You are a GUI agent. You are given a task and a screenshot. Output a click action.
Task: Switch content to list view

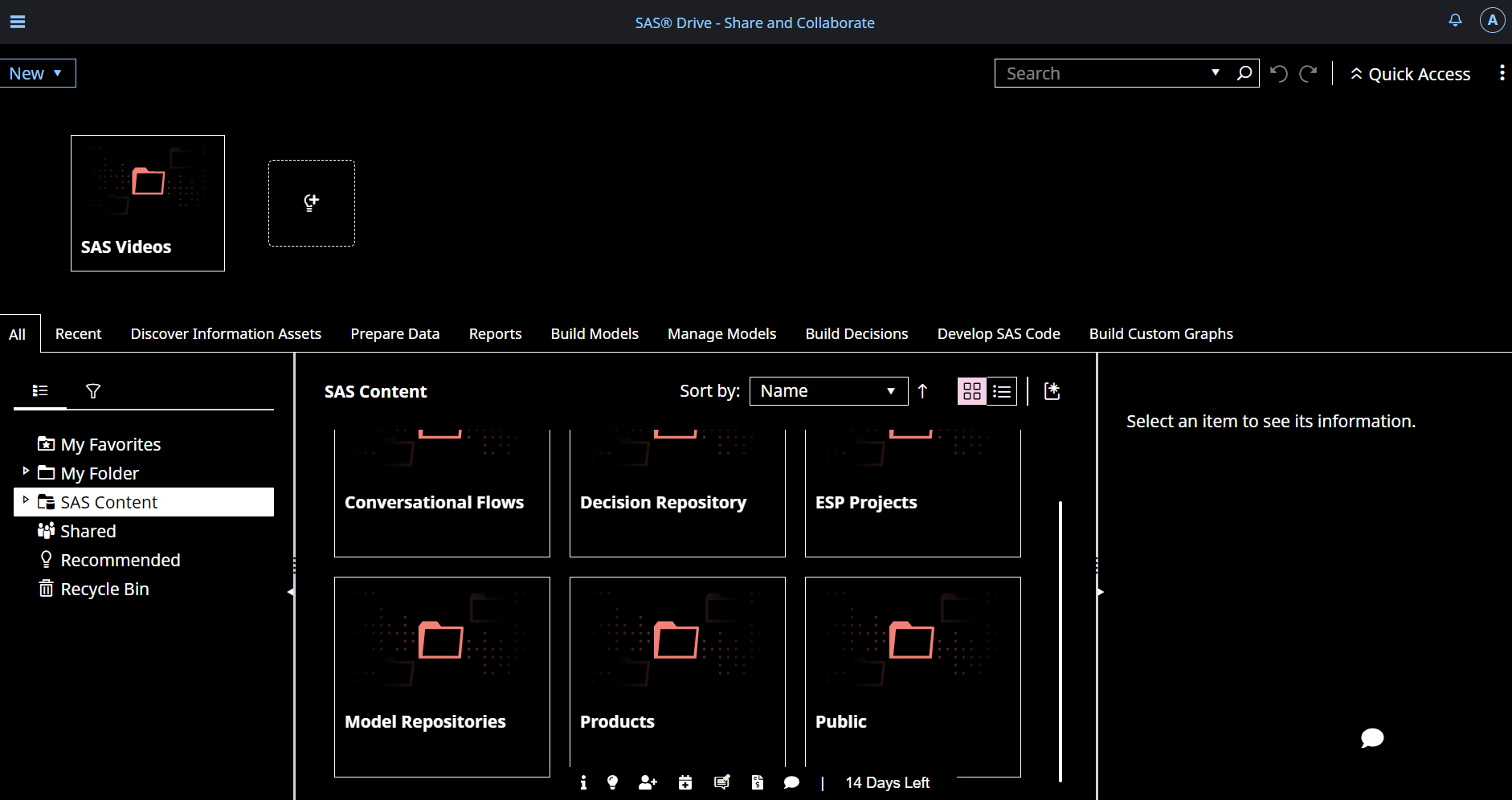(x=1002, y=391)
